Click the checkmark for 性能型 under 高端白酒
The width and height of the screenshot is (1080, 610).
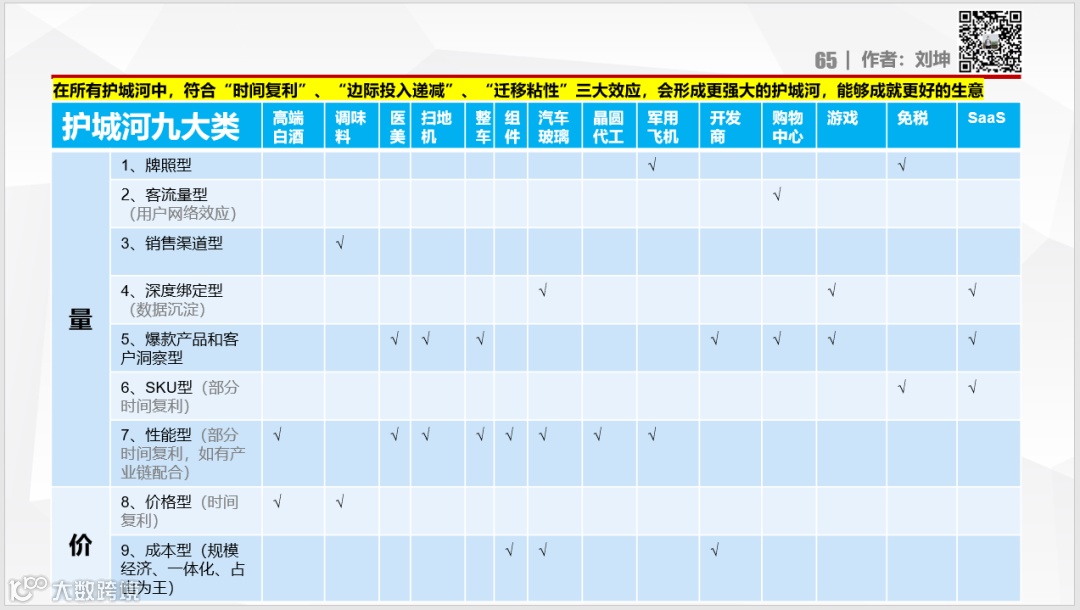coord(278,435)
